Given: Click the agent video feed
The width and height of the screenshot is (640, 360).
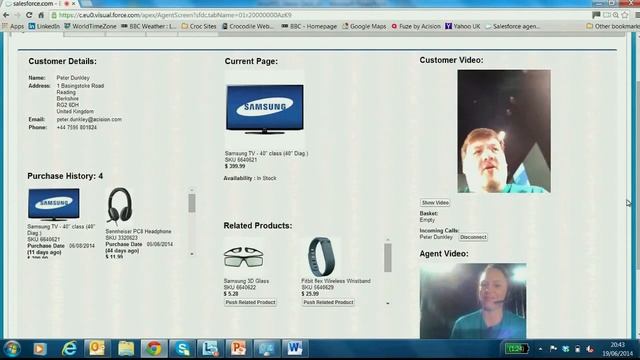Looking at the screenshot, I should (473, 301).
